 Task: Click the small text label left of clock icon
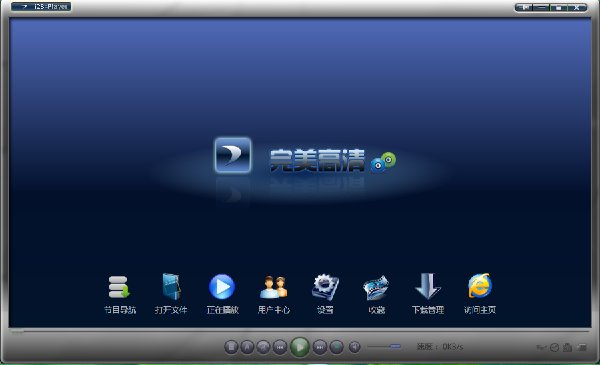541,348
